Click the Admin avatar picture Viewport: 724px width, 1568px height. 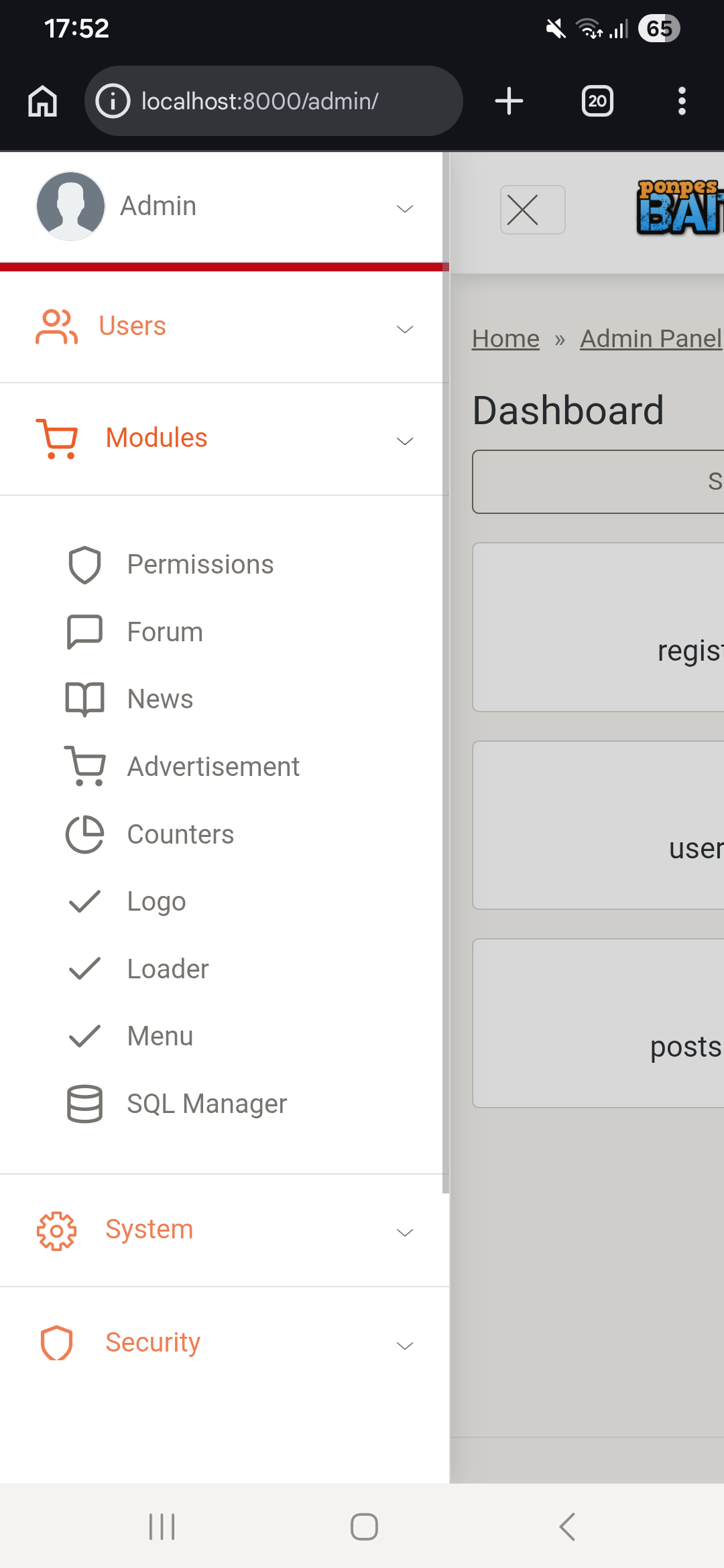click(70, 206)
